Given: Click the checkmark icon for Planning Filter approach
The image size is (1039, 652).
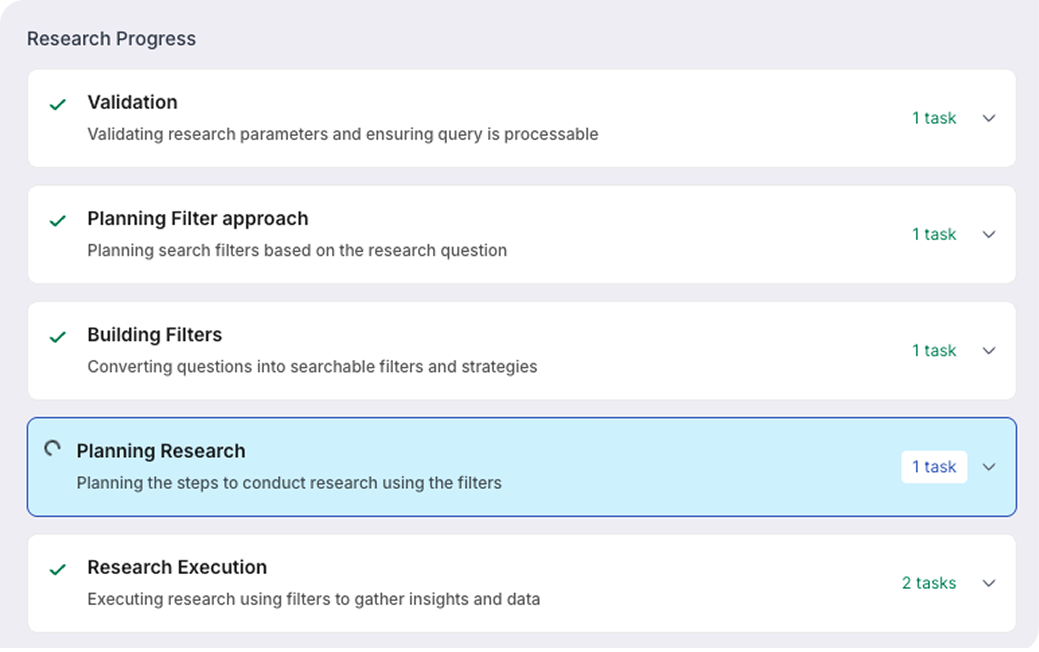Looking at the screenshot, I should tap(58, 220).
